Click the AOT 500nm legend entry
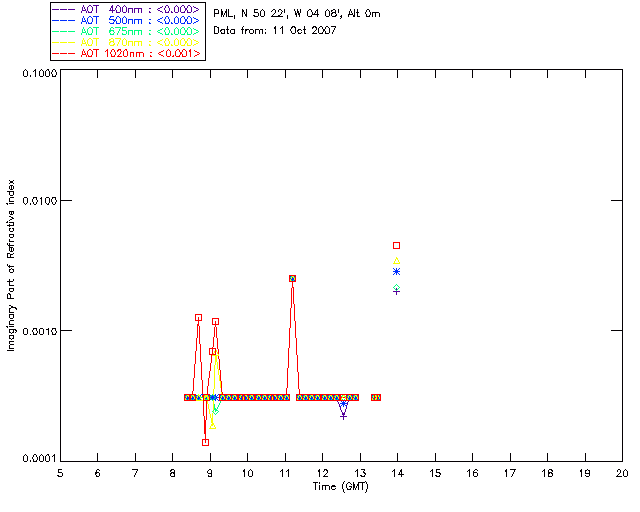 [127, 20]
